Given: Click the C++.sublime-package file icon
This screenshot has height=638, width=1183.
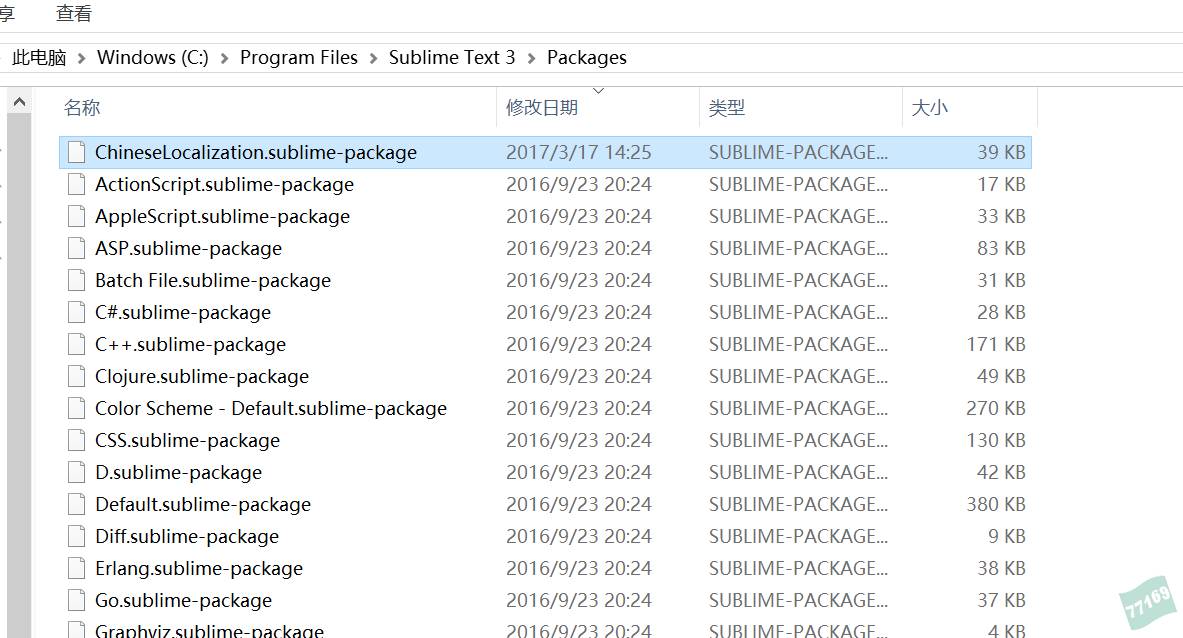Looking at the screenshot, I should [76, 344].
